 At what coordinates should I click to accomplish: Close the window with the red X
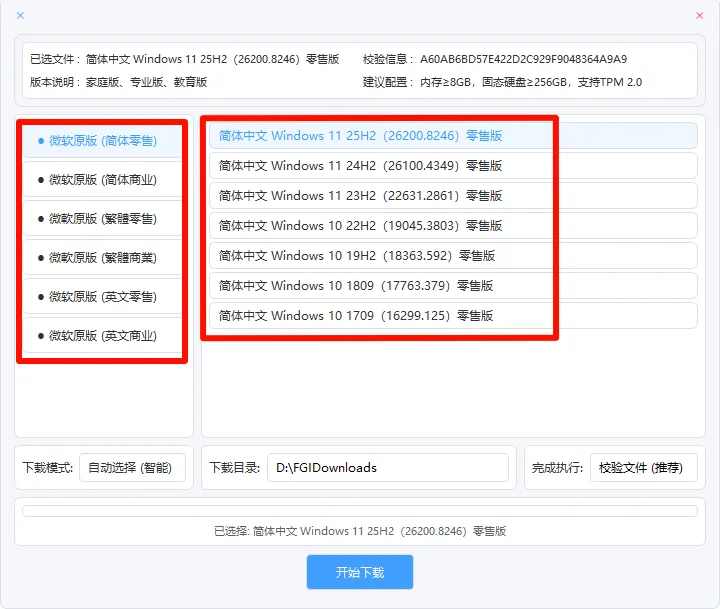[x=699, y=15]
